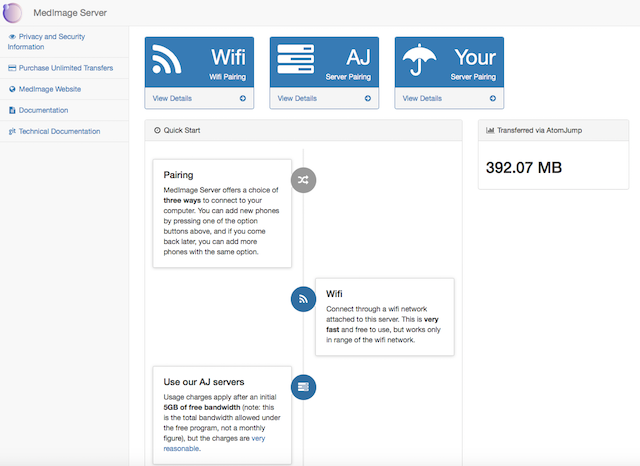Click the Use our AJ servers title
The image size is (640, 466).
(204, 382)
